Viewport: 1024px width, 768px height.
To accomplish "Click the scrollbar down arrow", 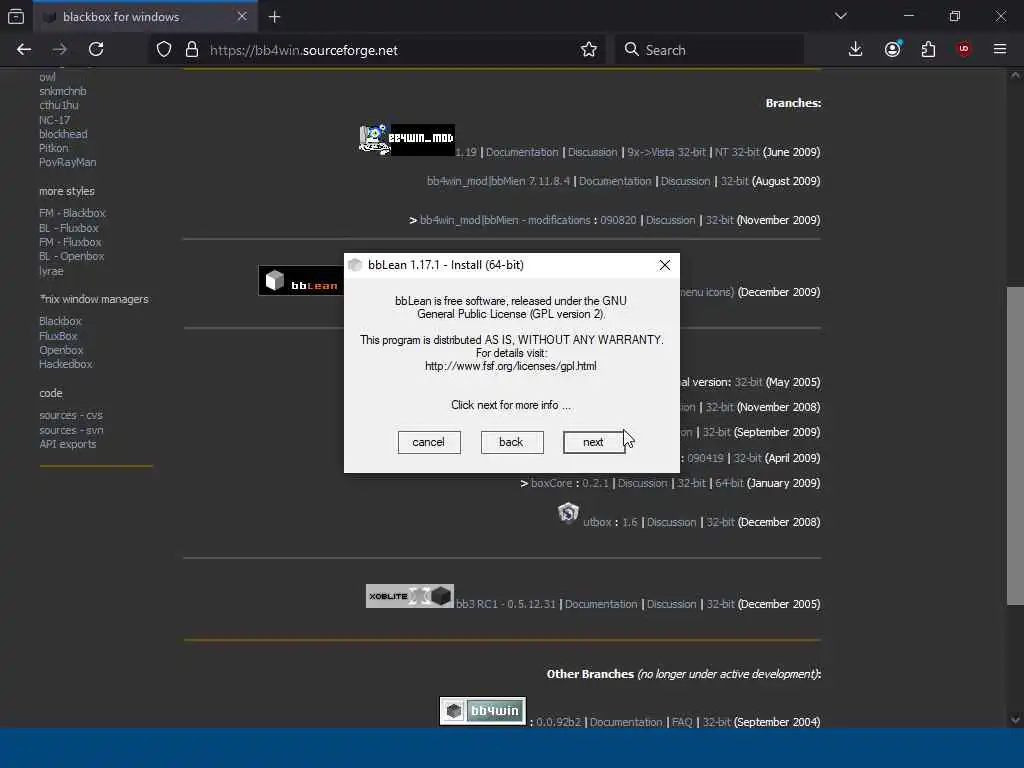I will [1015, 720].
